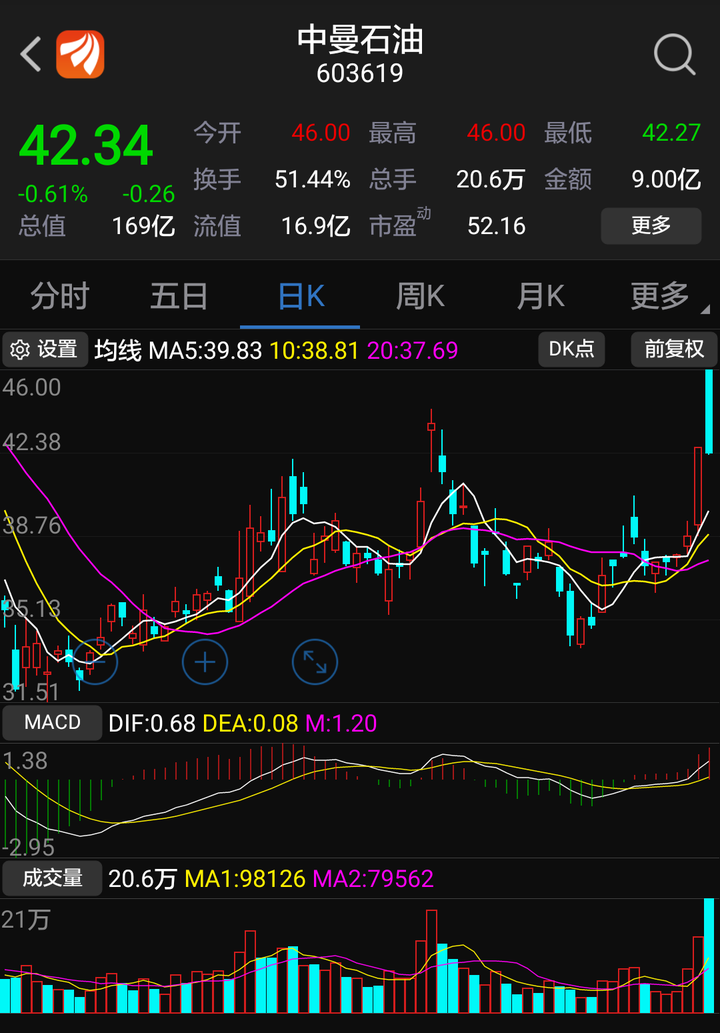Tap DIF:0.68 MACD value

(152, 723)
